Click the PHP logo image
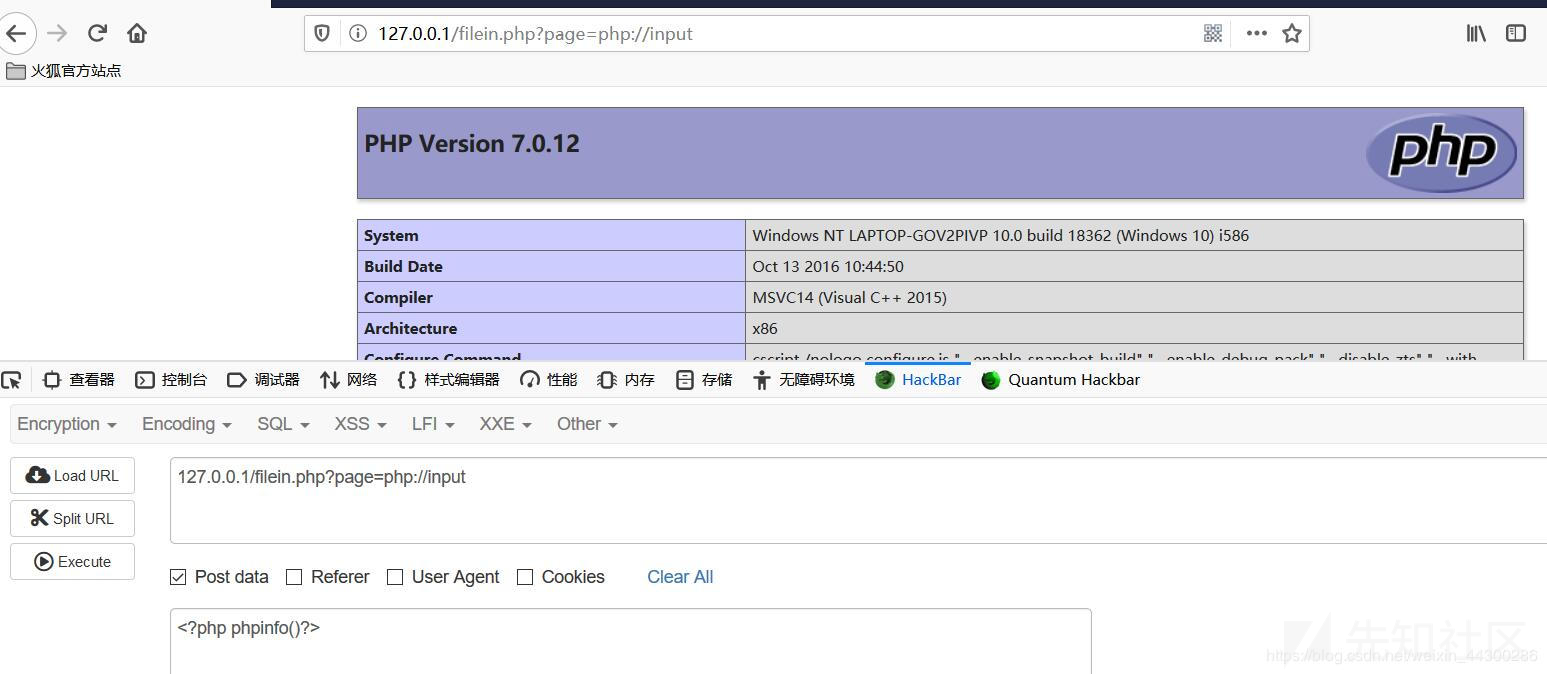 pos(1441,152)
